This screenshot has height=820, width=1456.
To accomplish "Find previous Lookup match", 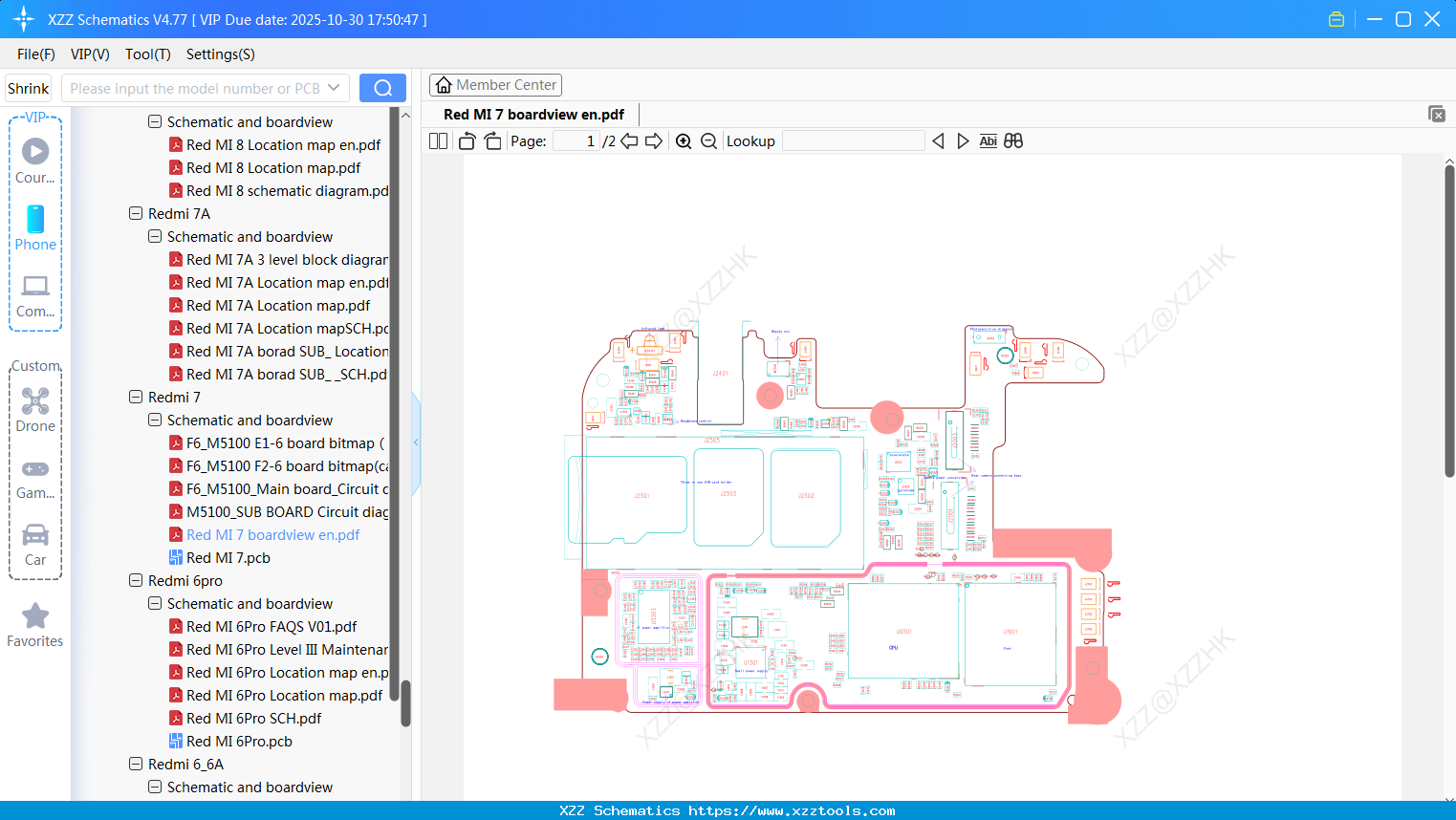I will tap(938, 141).
